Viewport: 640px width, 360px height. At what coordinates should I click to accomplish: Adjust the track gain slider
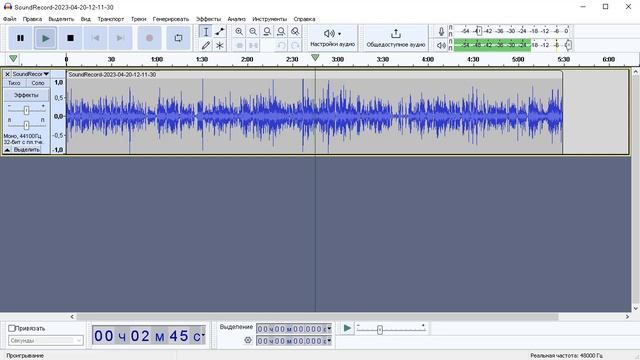pyautogui.click(x=26, y=110)
